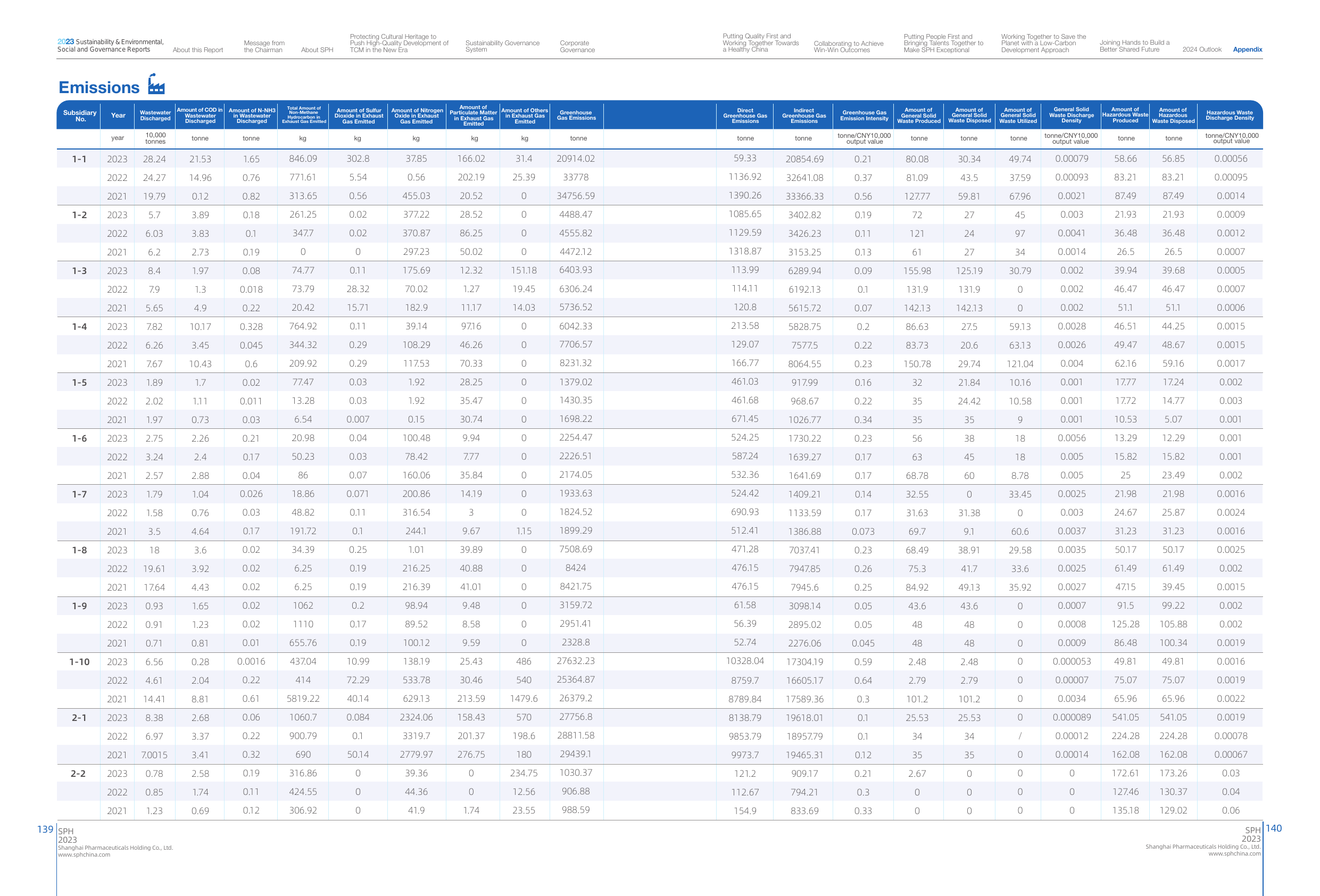Viewport: 1320px width, 896px height.
Task: Click solid waste produced value 155.98
Action: click(917, 271)
